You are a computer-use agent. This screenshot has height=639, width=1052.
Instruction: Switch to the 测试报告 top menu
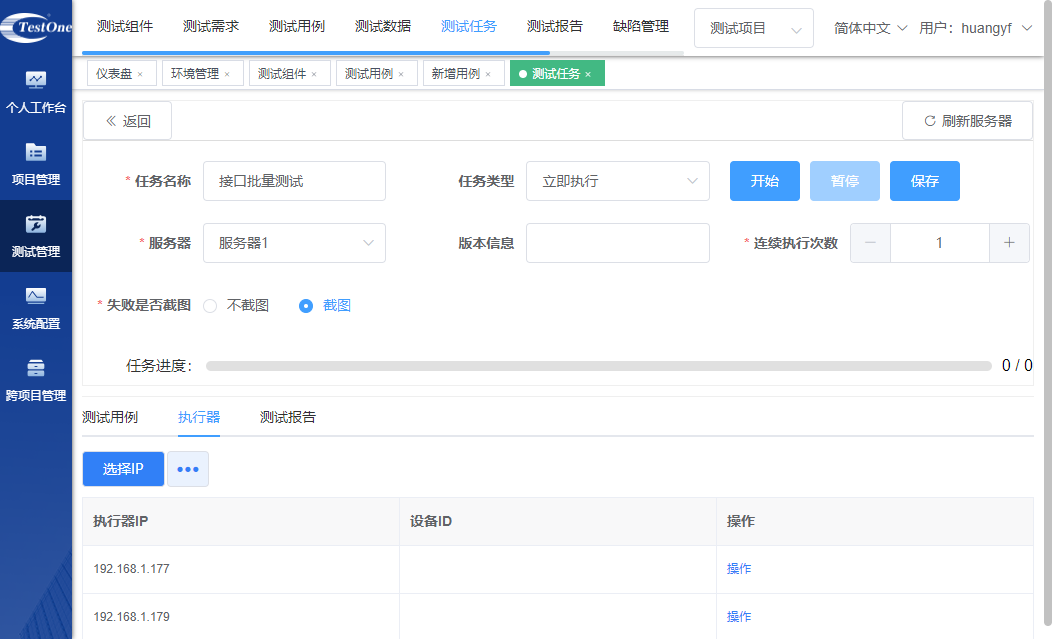pos(555,27)
